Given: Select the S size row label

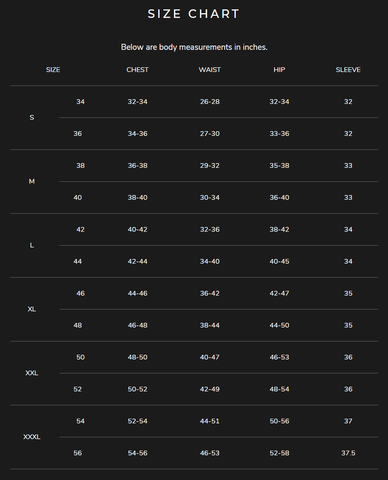Looking at the screenshot, I should (x=32, y=117).
